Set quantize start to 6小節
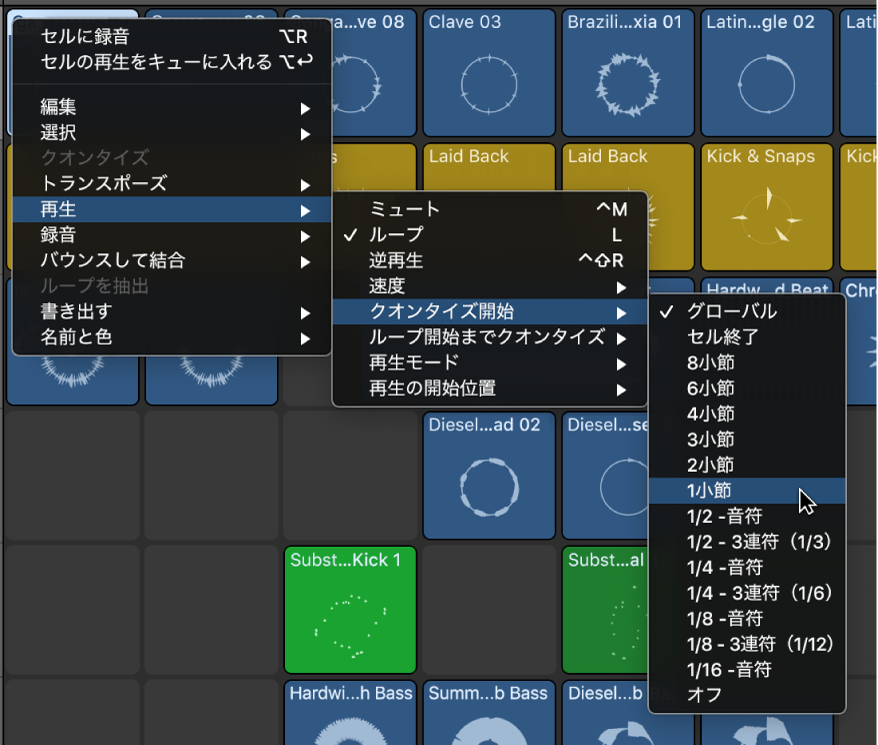The width and height of the screenshot is (878, 745). 747,388
